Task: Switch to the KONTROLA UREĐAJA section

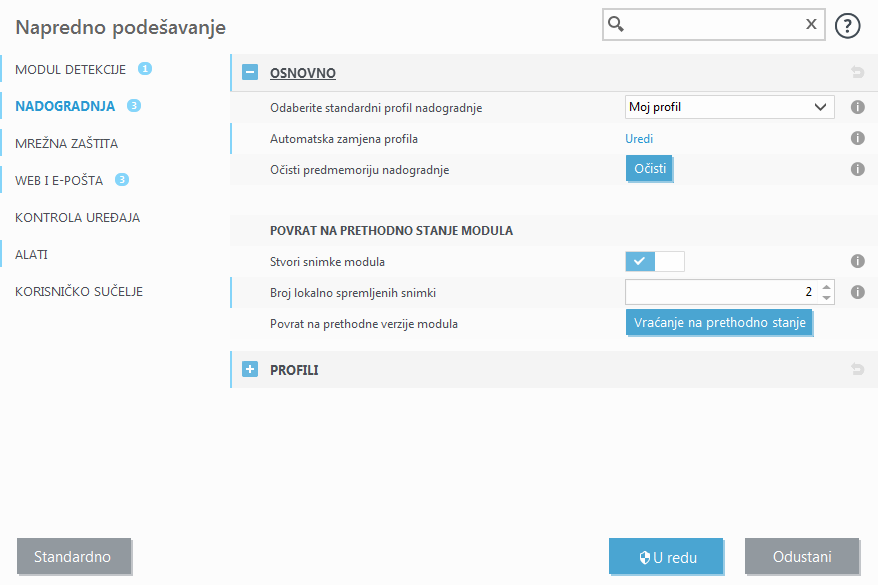Action: tap(78, 217)
